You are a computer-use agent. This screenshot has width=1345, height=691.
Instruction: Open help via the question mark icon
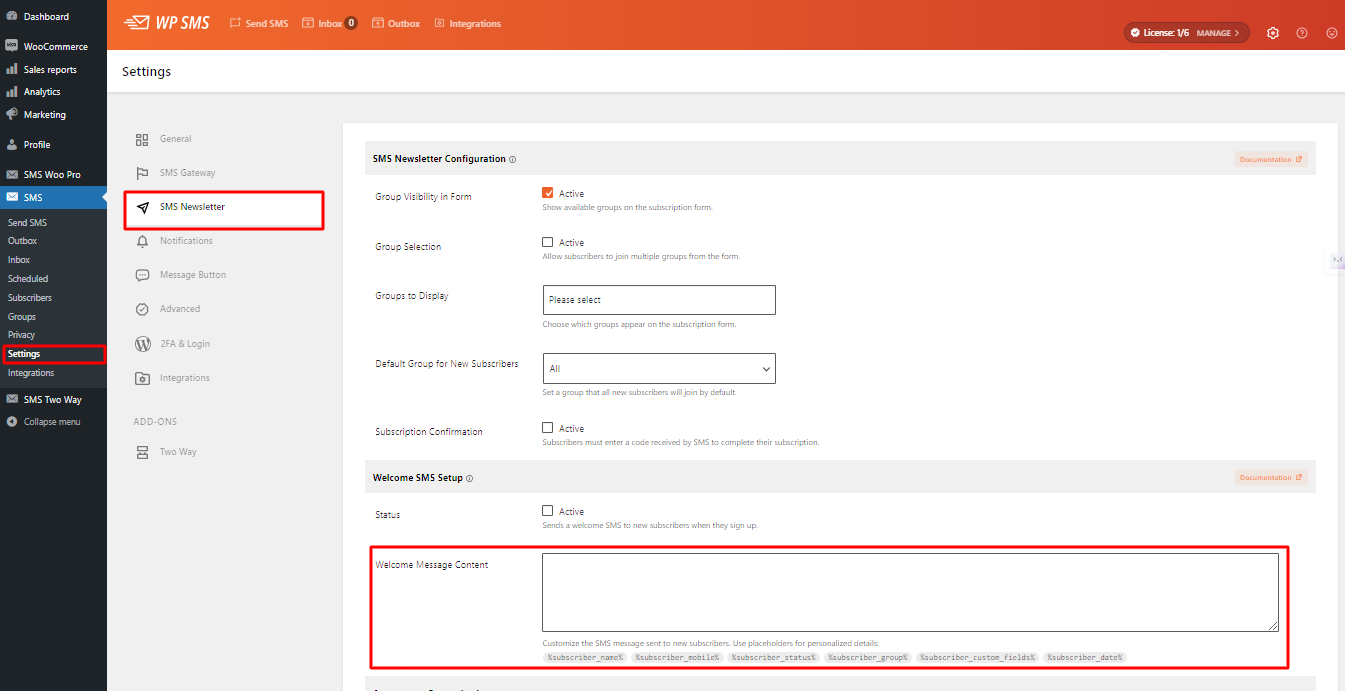[x=1302, y=33]
